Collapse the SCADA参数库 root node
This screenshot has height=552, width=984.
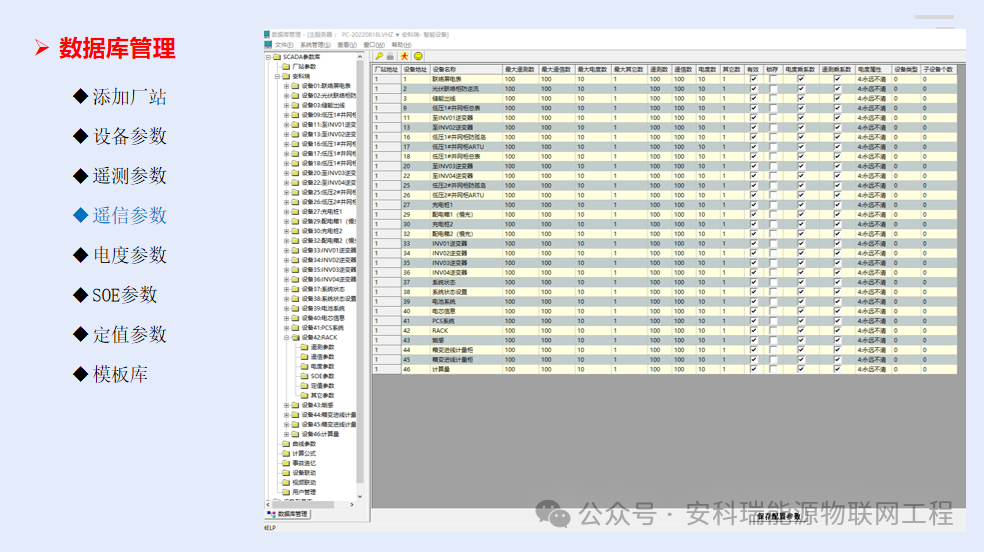pos(269,57)
